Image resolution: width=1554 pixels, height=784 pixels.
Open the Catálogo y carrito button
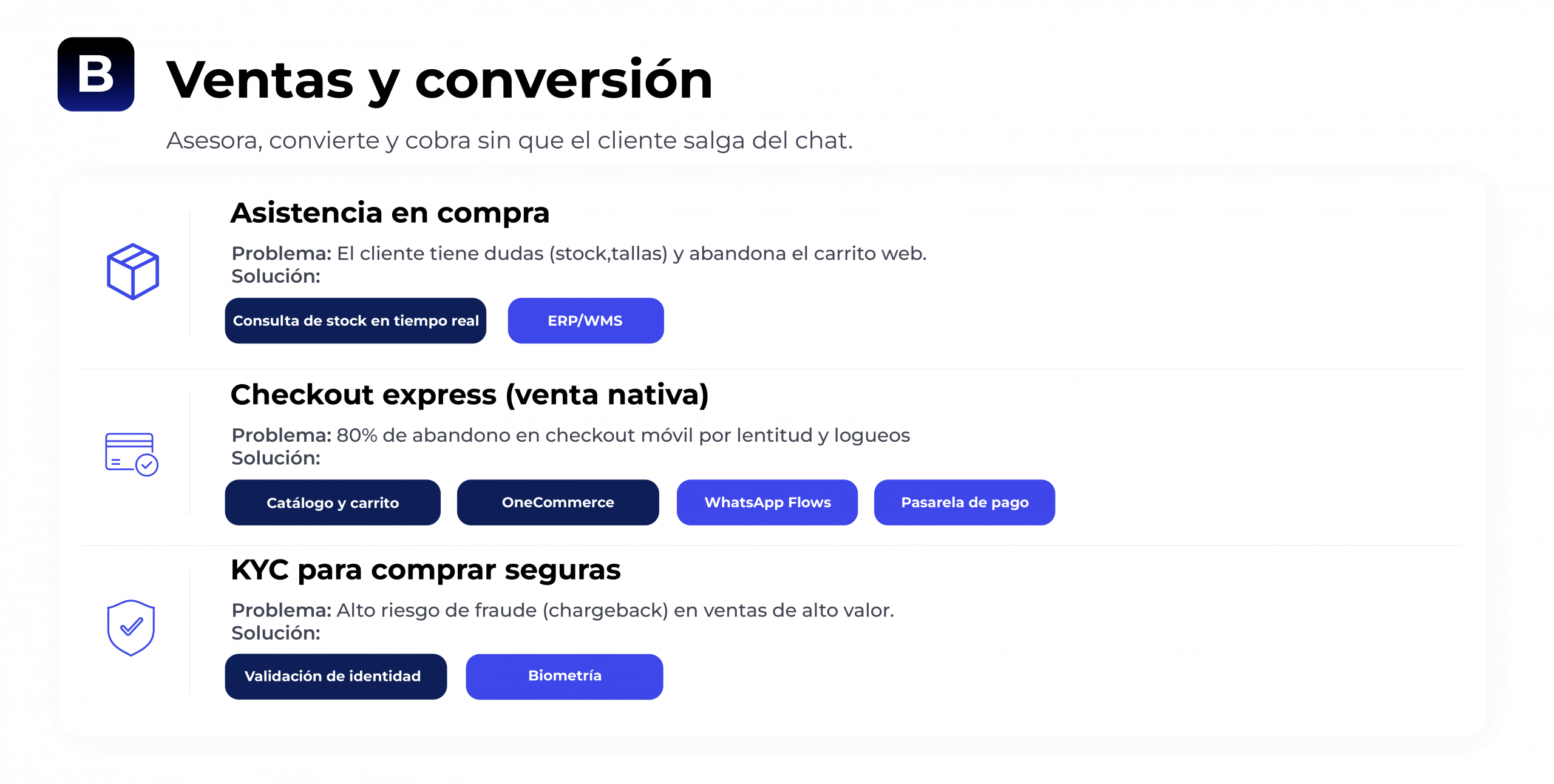tap(333, 502)
